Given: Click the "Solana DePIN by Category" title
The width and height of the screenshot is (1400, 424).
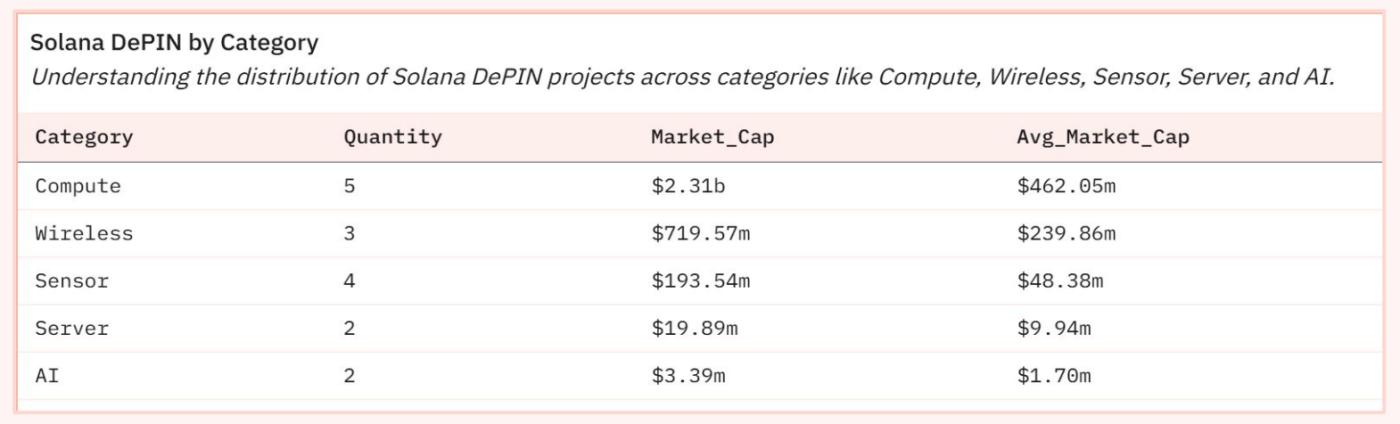Looking at the screenshot, I should (x=174, y=43).
